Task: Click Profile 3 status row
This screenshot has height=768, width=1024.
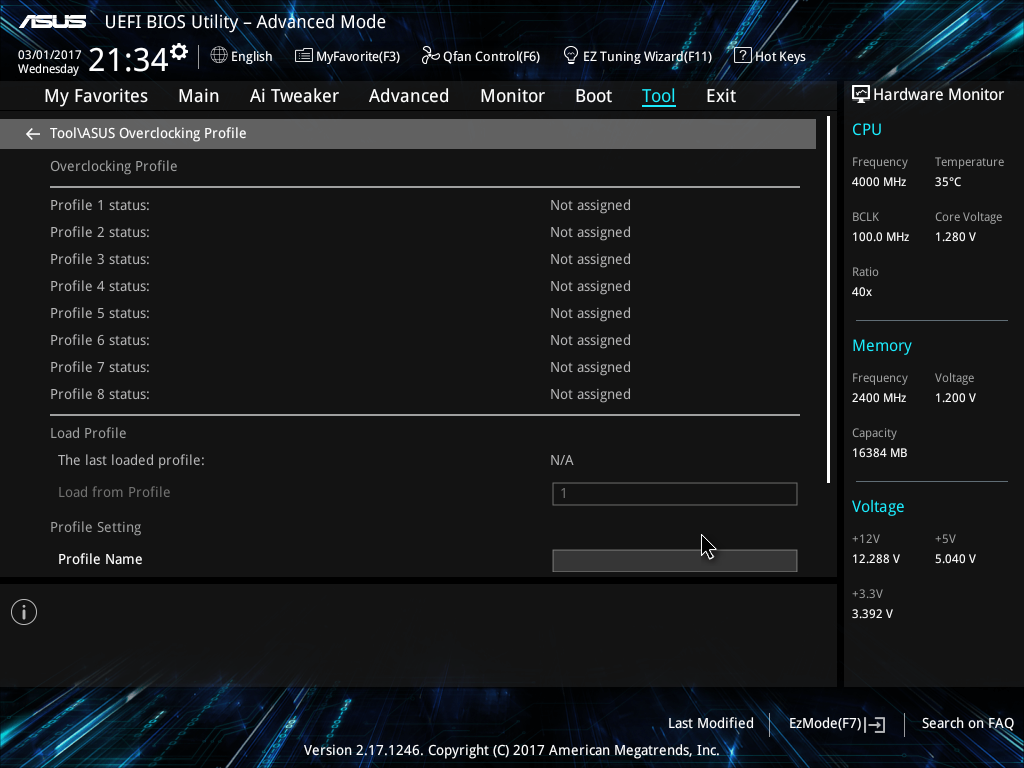Action: pos(424,259)
